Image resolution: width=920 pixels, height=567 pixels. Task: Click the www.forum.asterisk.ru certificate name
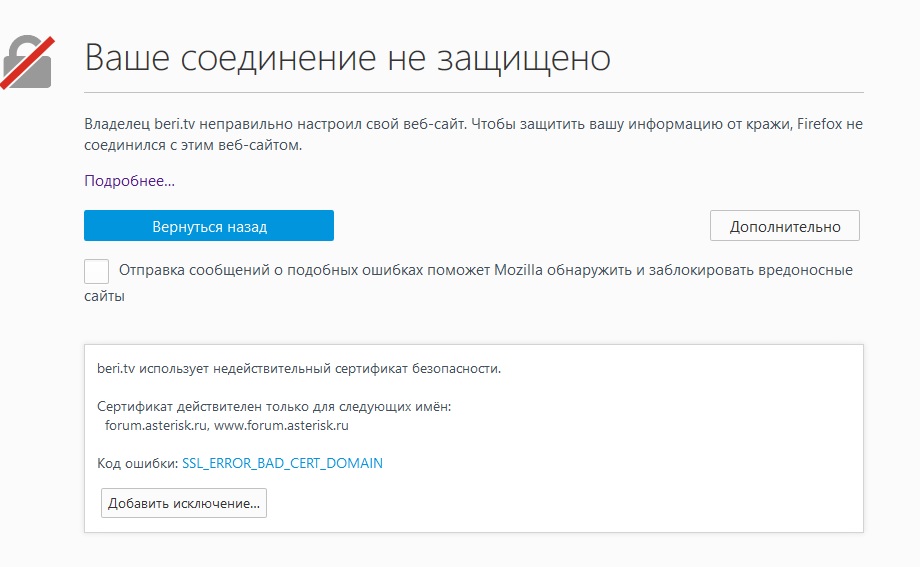click(x=281, y=425)
